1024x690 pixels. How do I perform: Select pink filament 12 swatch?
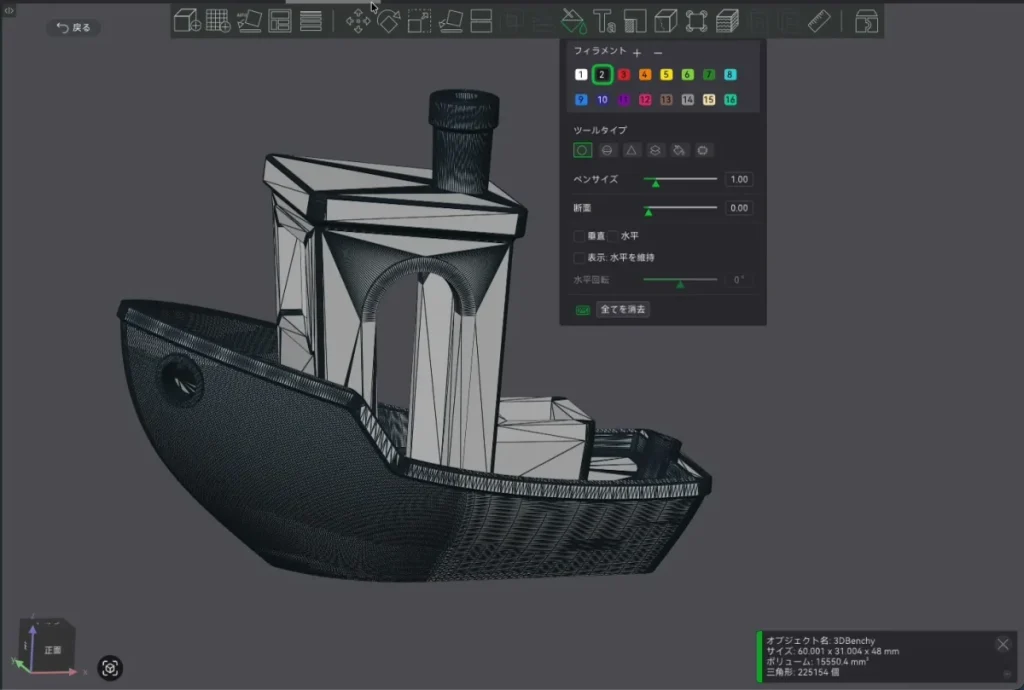[645, 99]
